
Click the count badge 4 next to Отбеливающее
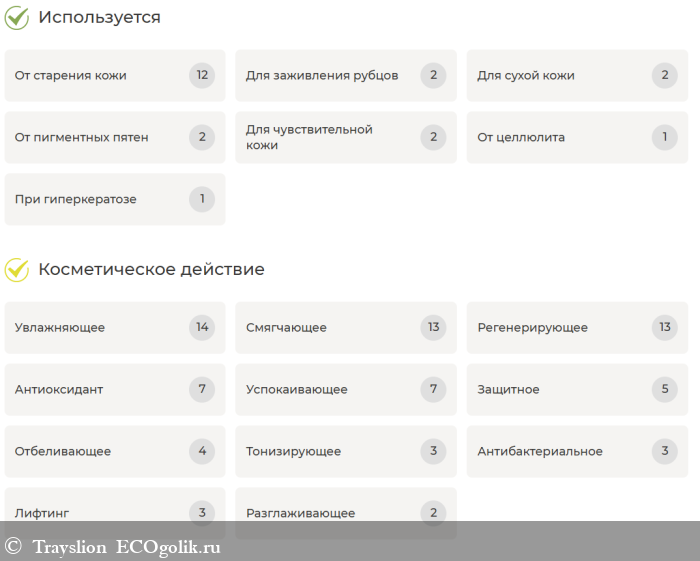coord(202,451)
